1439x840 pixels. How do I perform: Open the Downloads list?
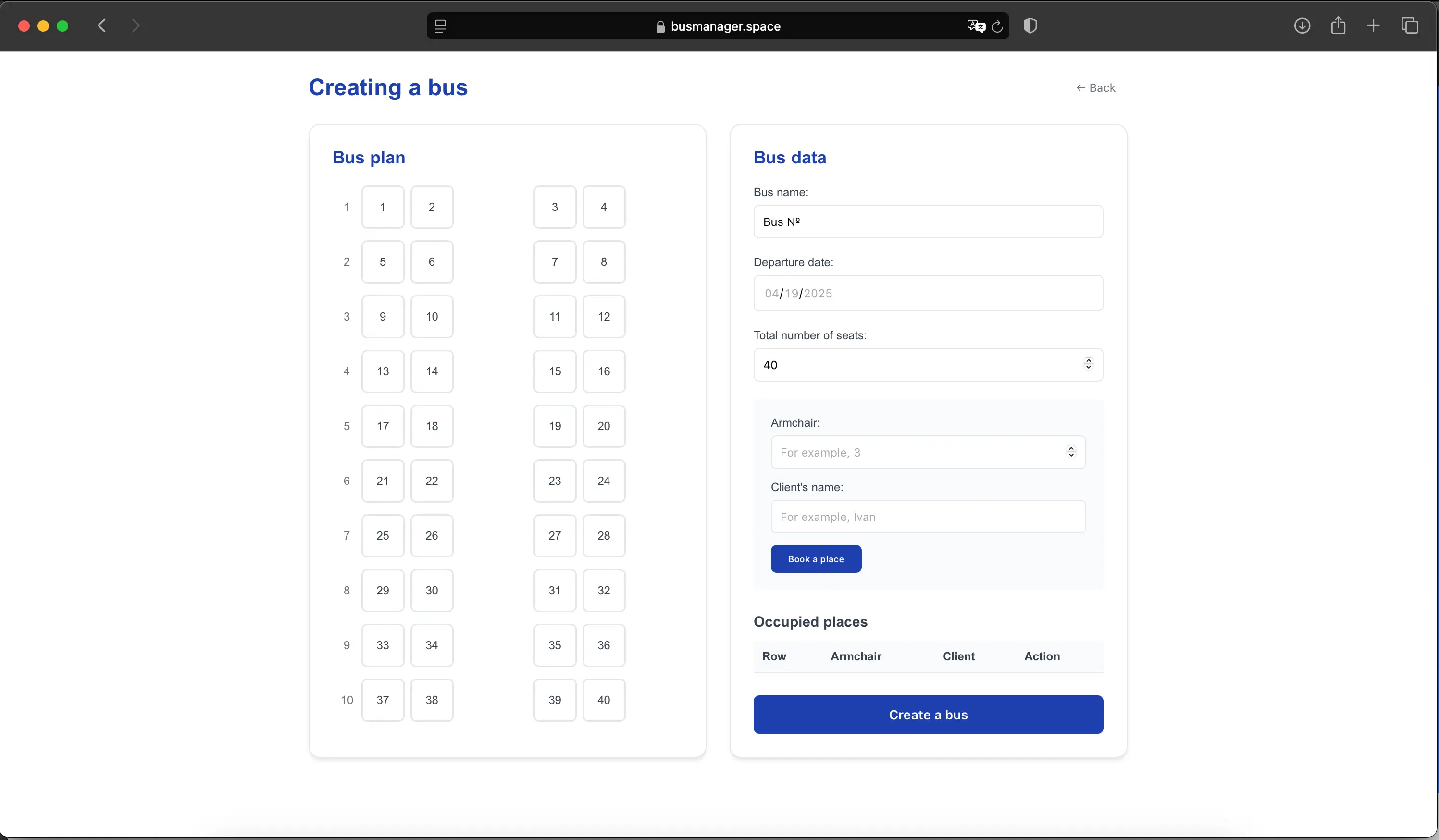tap(1303, 25)
